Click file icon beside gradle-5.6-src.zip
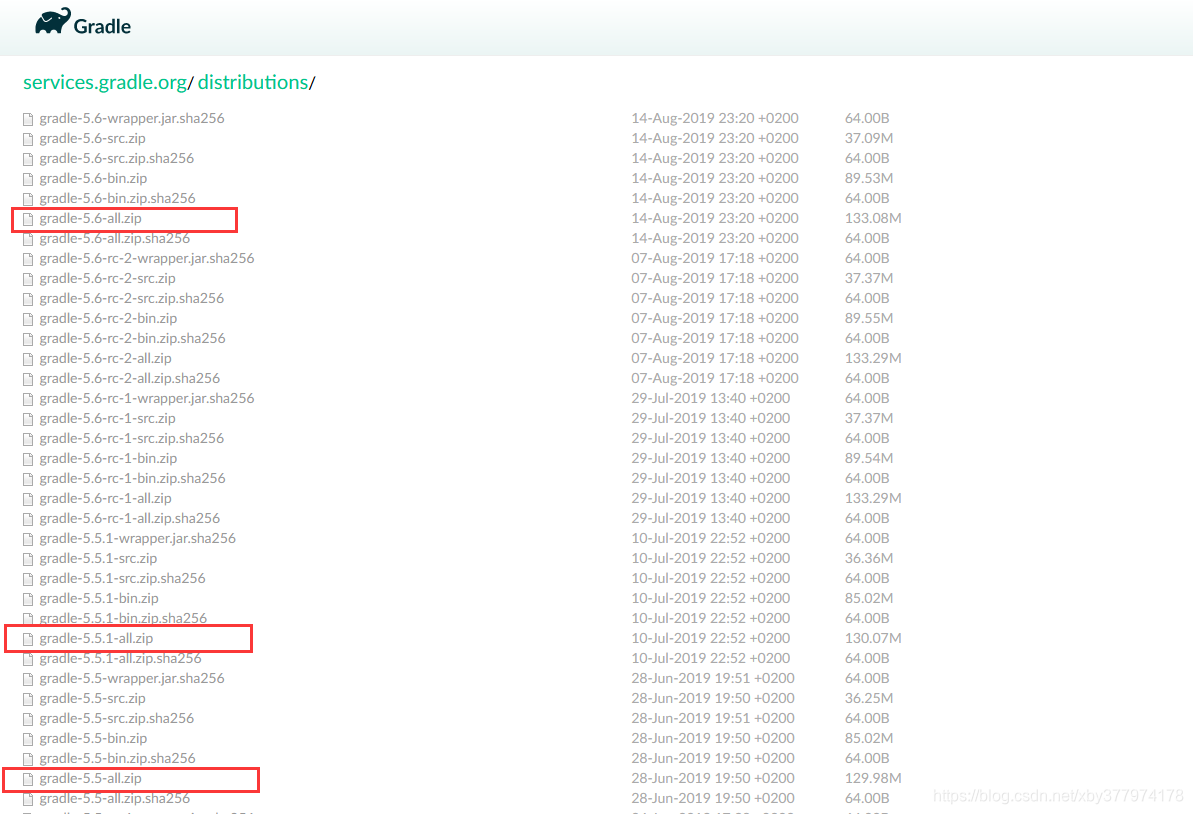This screenshot has height=814, width=1193. pos(28,139)
